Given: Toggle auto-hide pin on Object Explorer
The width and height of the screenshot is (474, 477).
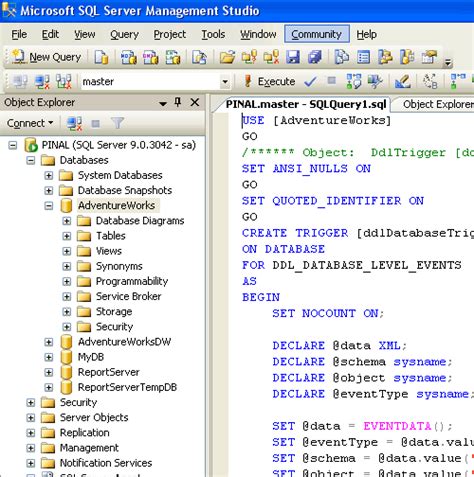Looking at the screenshot, I should pos(178,102).
